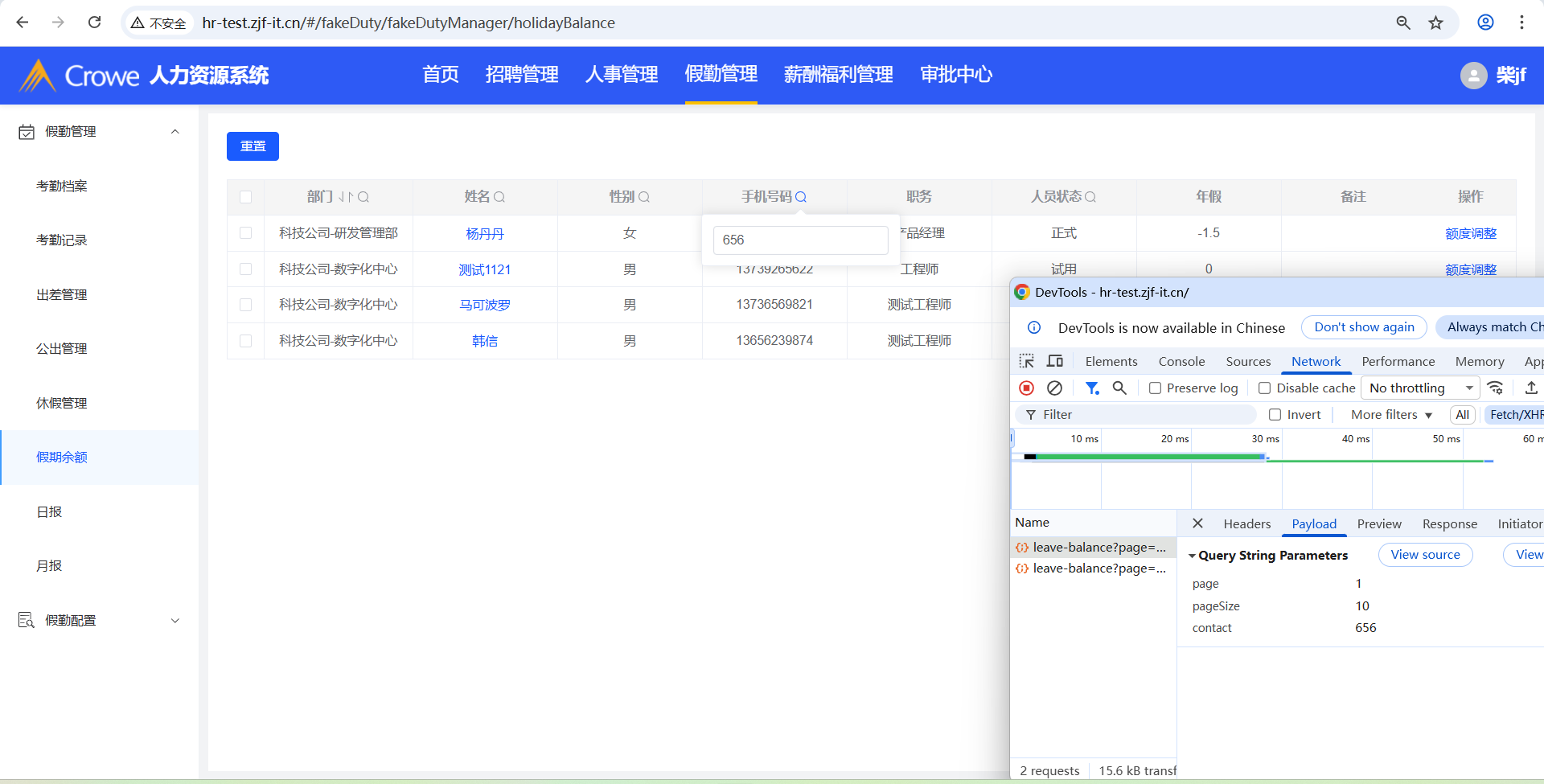Select the inspect element picker icon

pyautogui.click(x=1027, y=361)
